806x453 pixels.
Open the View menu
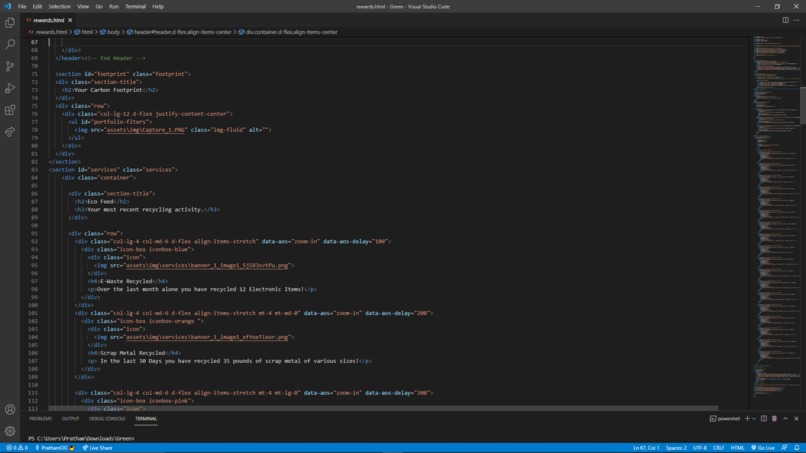[x=83, y=7]
